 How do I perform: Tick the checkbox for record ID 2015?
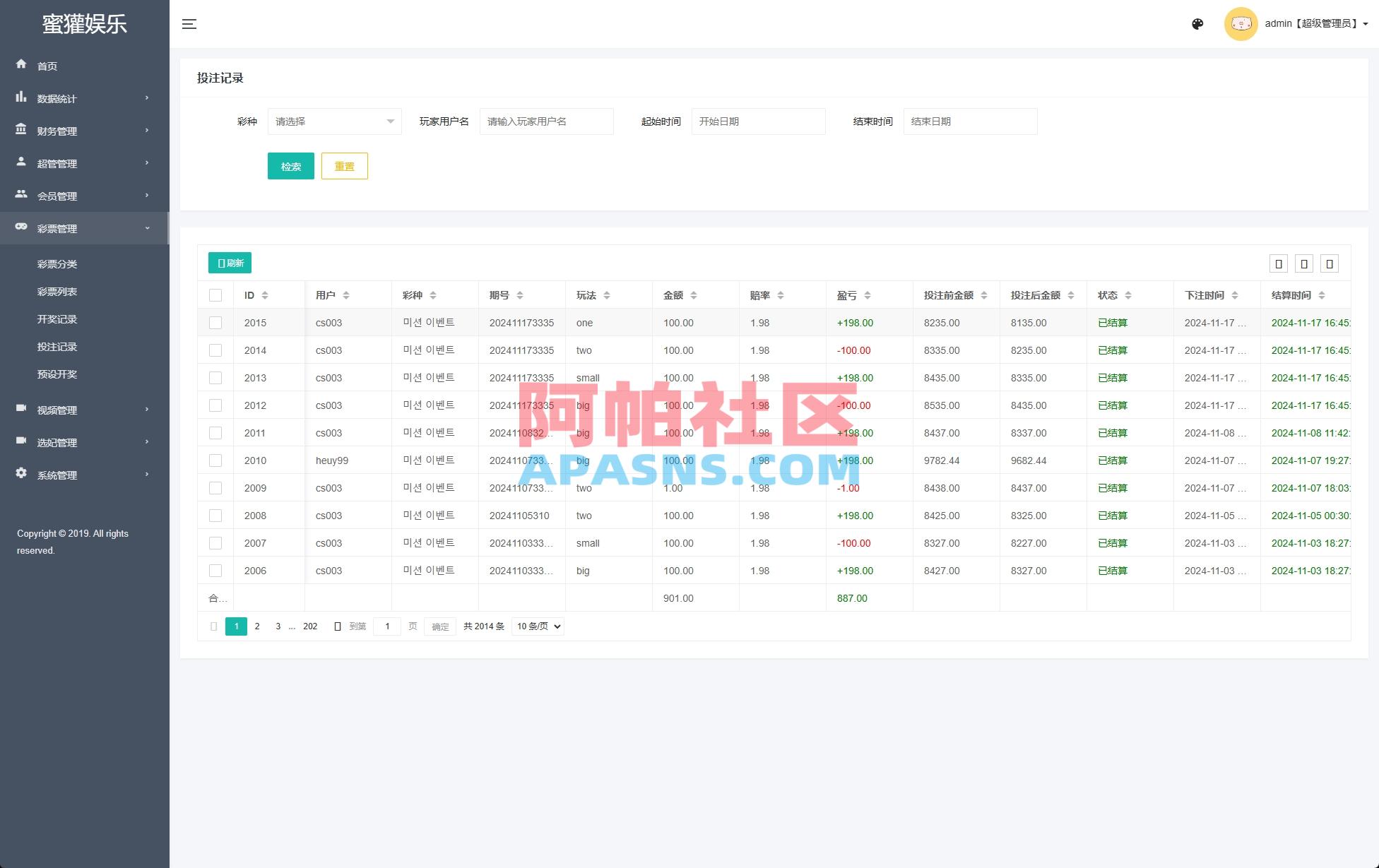pyautogui.click(x=215, y=323)
